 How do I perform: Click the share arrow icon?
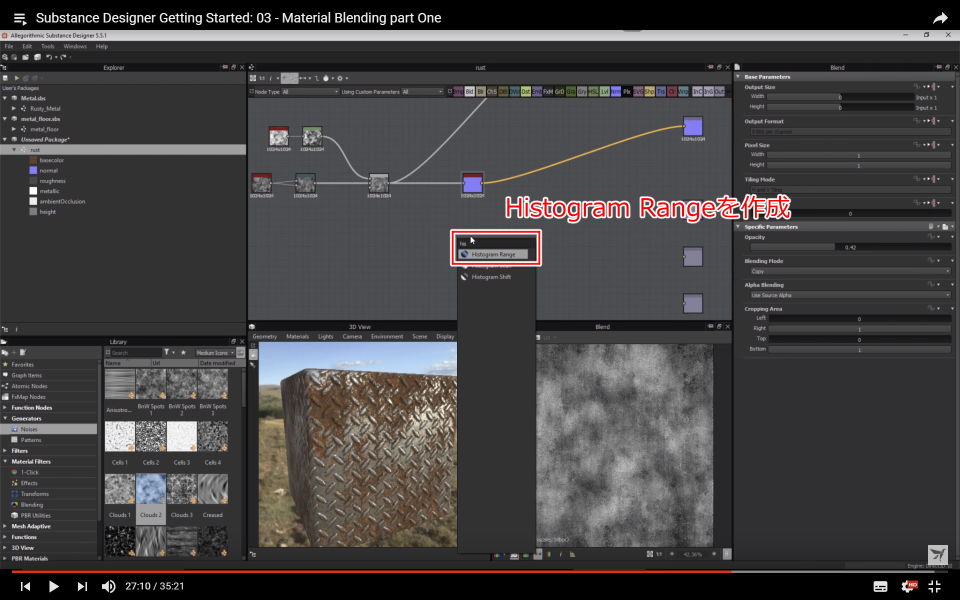click(940, 18)
